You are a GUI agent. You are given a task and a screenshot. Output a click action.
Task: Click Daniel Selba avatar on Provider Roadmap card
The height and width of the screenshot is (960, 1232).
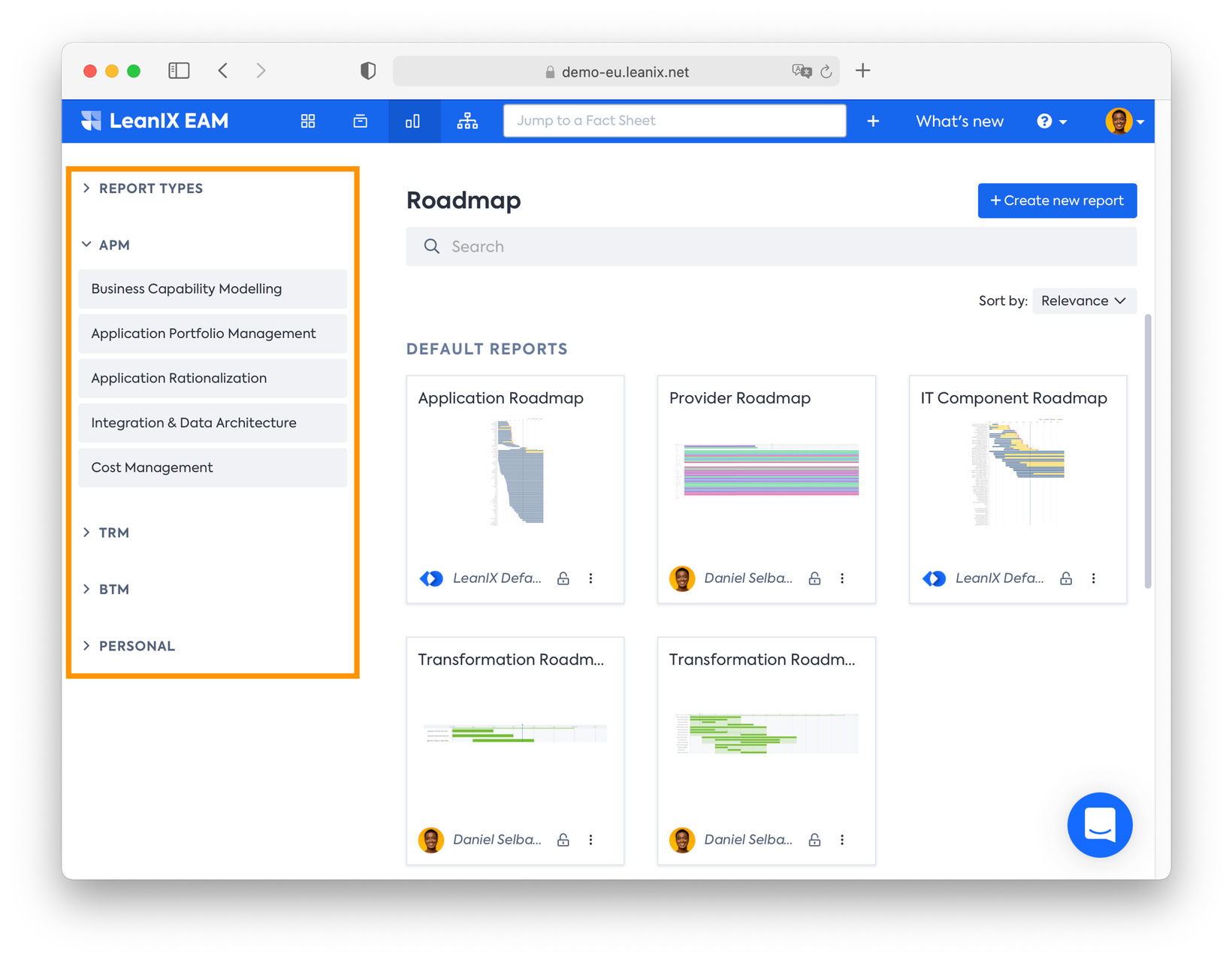pyautogui.click(x=682, y=578)
